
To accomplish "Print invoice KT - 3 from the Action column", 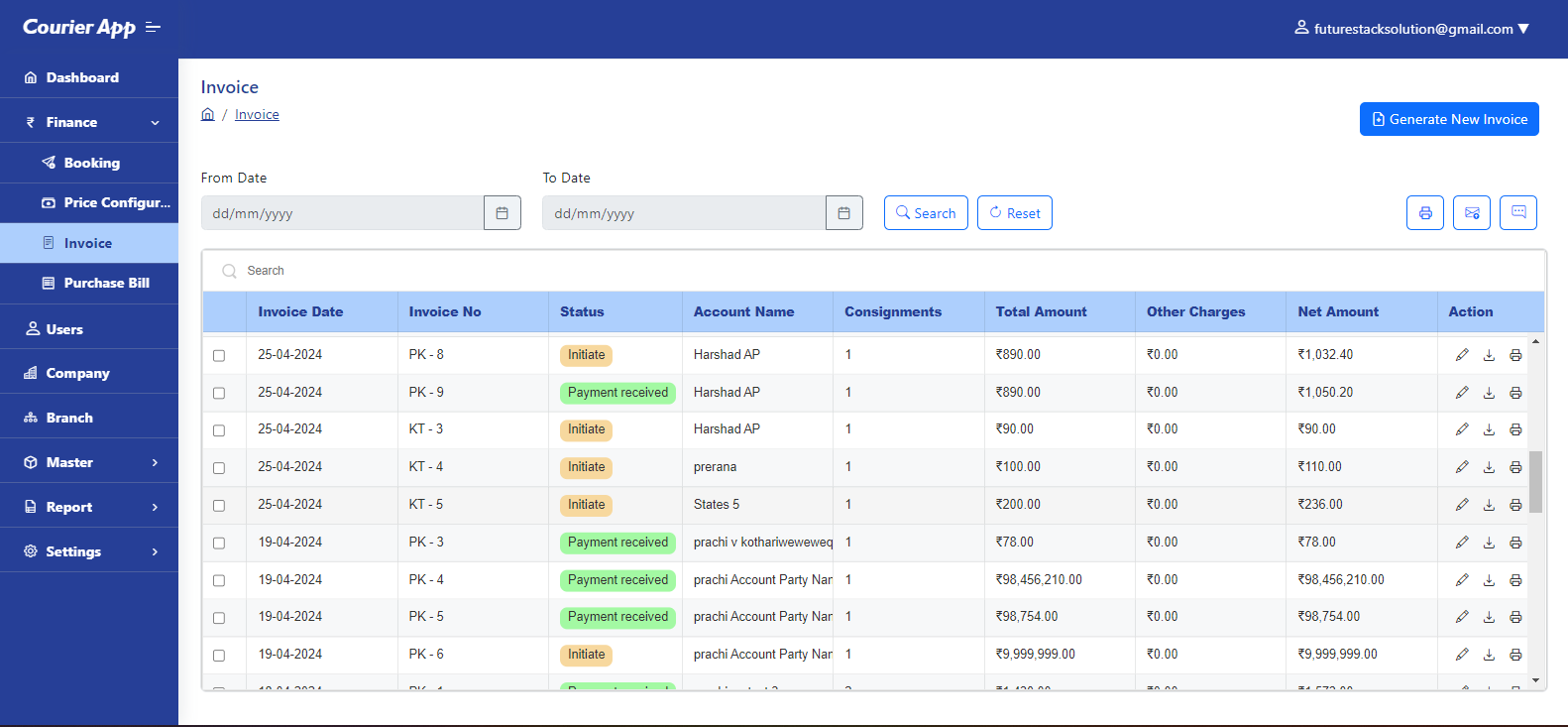I will (x=1515, y=429).
